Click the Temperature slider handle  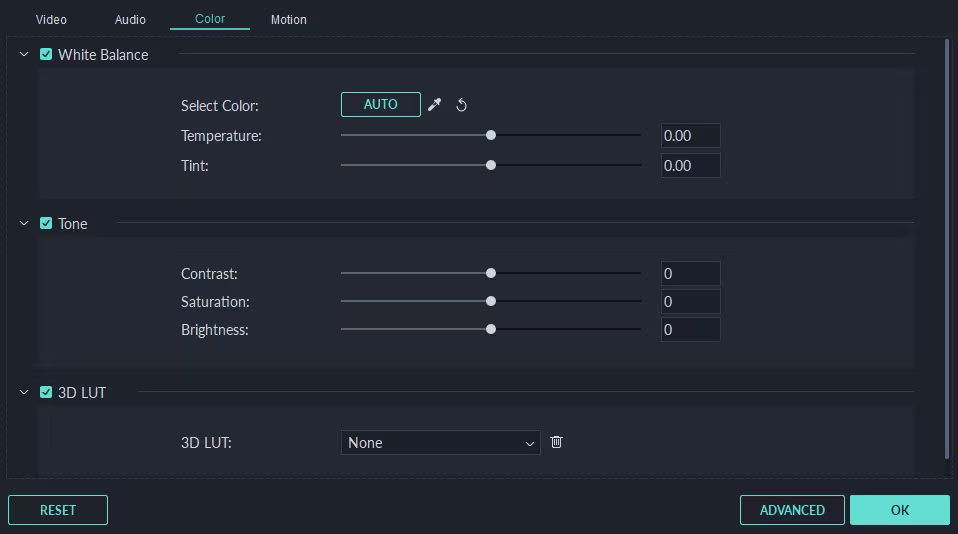pos(491,135)
